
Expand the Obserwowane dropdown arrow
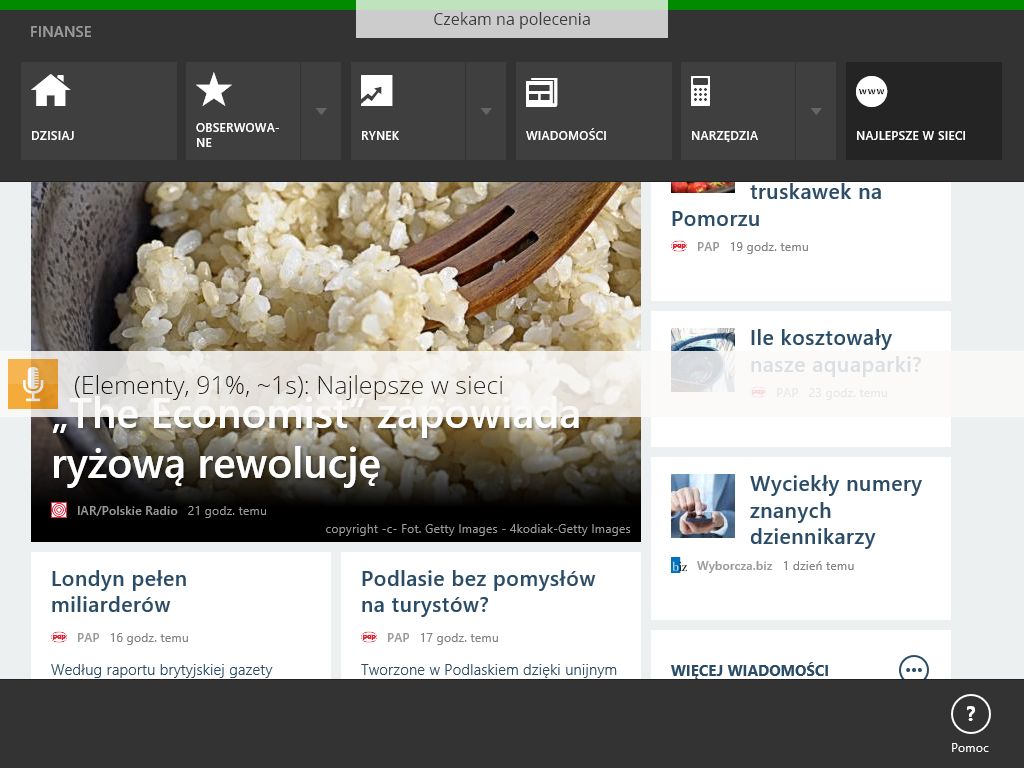(321, 111)
